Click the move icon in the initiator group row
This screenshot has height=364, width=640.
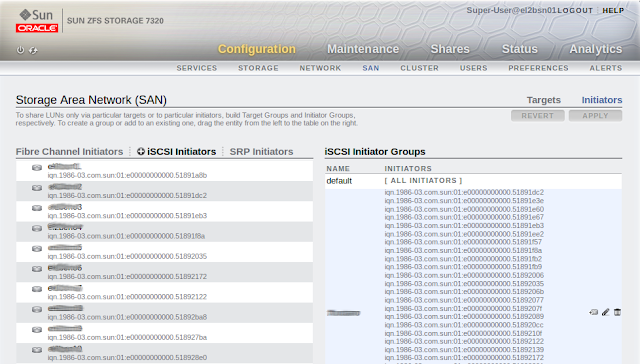(x=593, y=312)
